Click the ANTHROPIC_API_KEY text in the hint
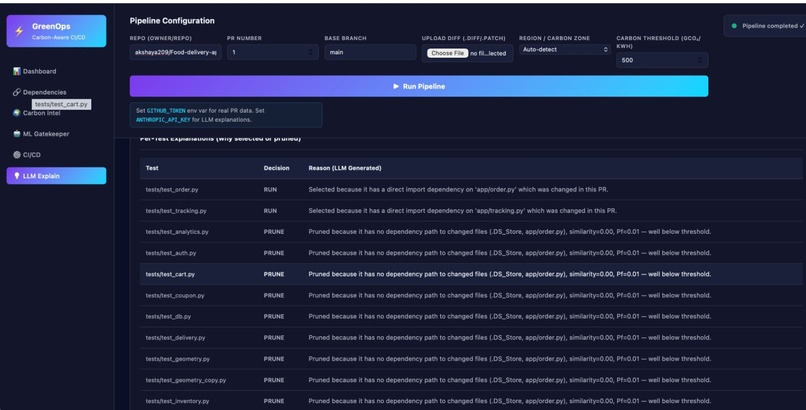The width and height of the screenshot is (806, 410). point(163,120)
